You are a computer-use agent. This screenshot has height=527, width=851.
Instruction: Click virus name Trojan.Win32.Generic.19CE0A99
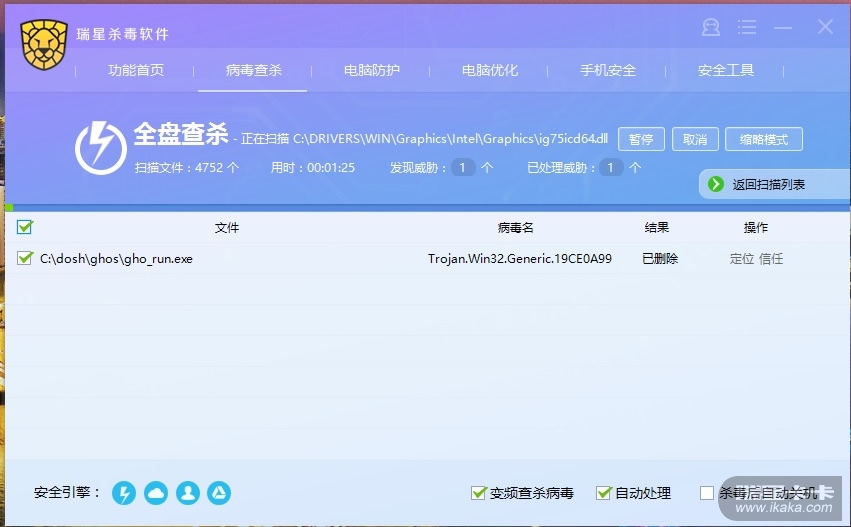tap(520, 259)
